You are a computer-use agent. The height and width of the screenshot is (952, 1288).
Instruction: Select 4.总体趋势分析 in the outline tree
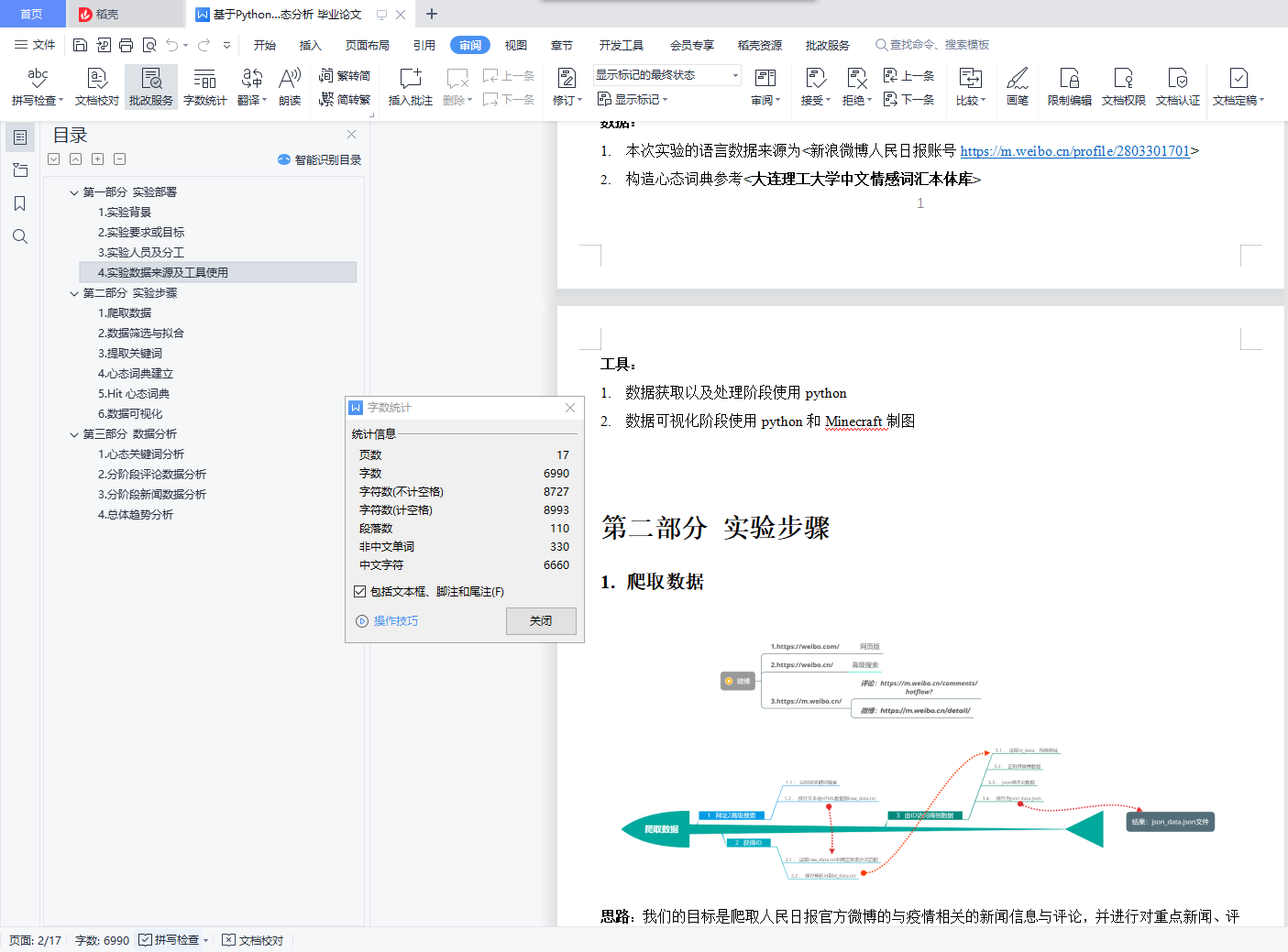136,515
